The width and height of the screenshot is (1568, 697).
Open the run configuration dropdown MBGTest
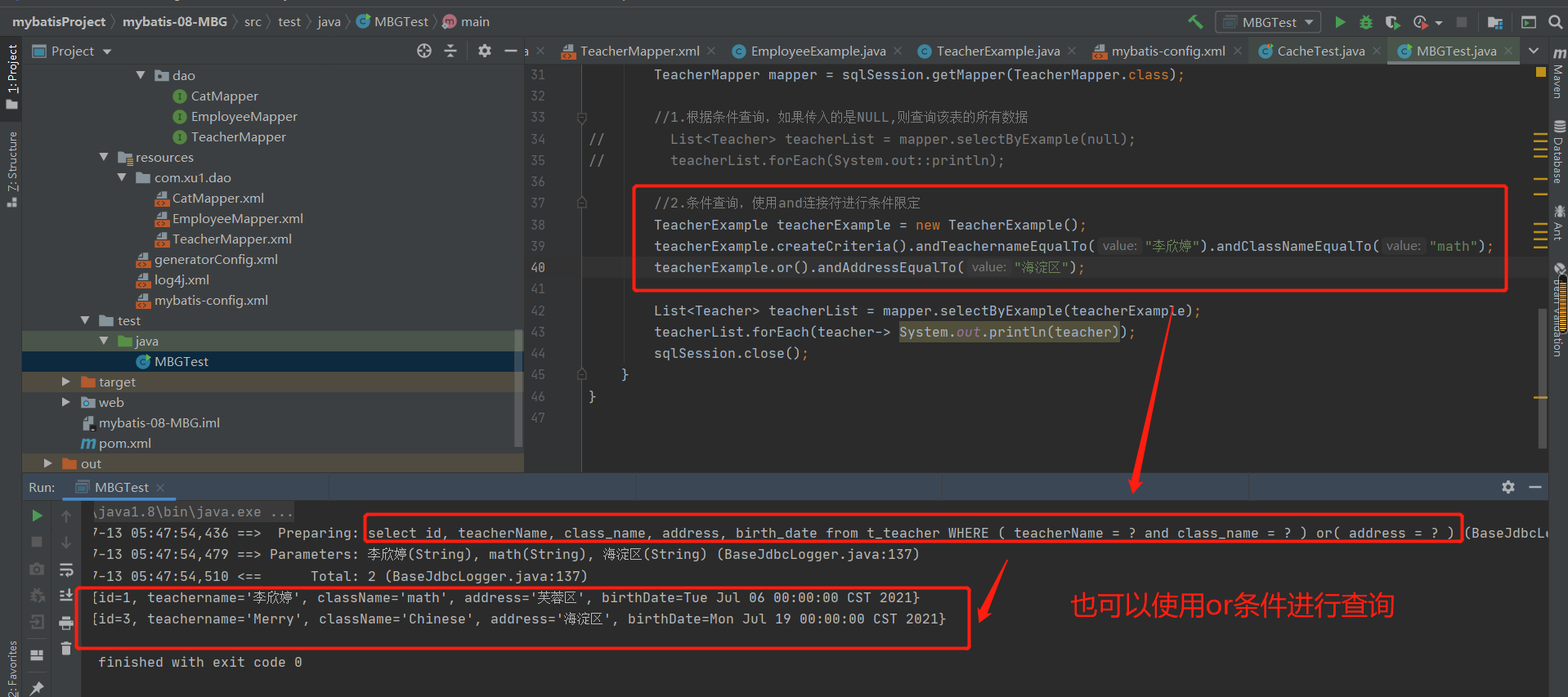1268,22
